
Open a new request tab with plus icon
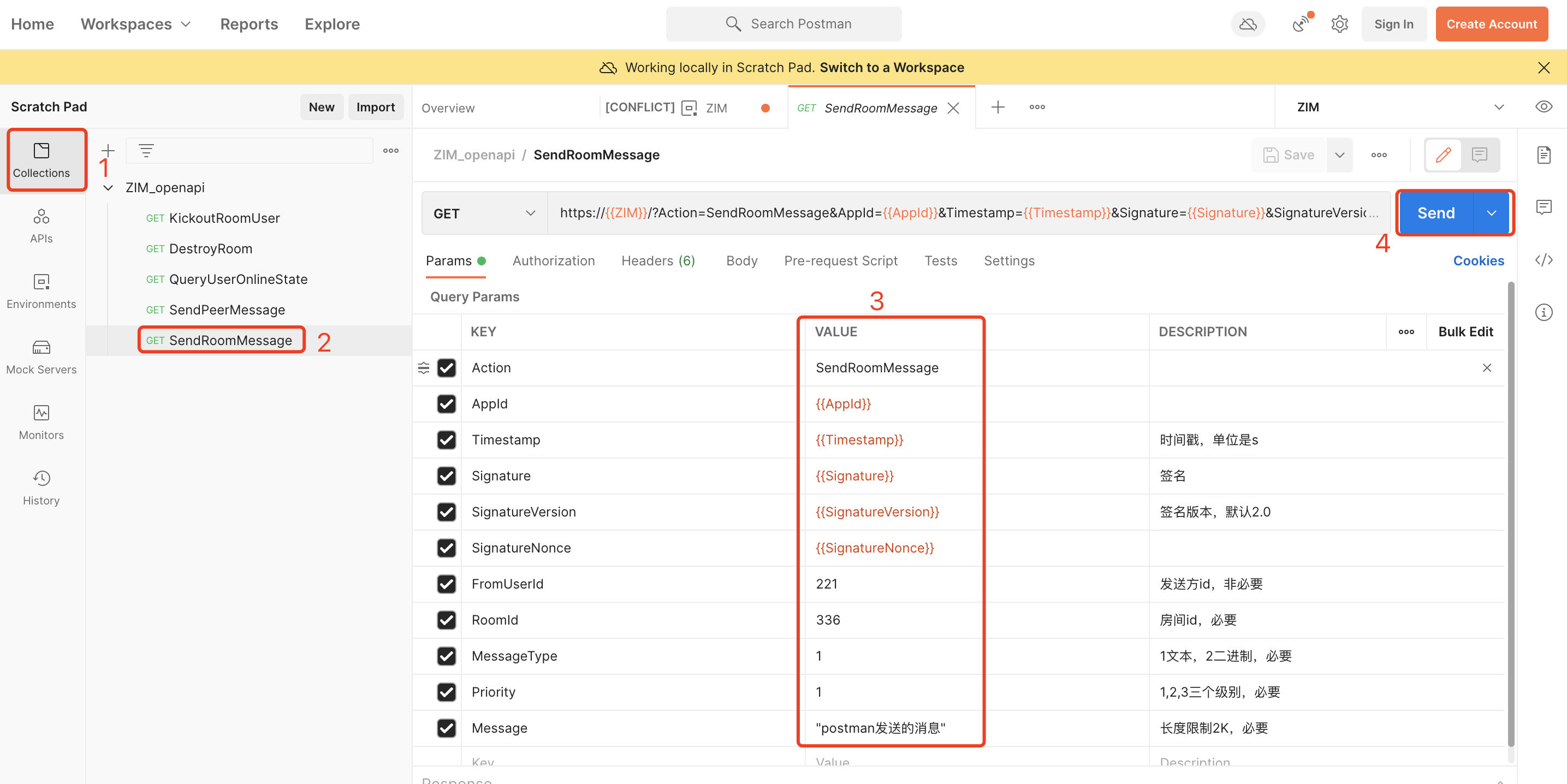click(998, 107)
